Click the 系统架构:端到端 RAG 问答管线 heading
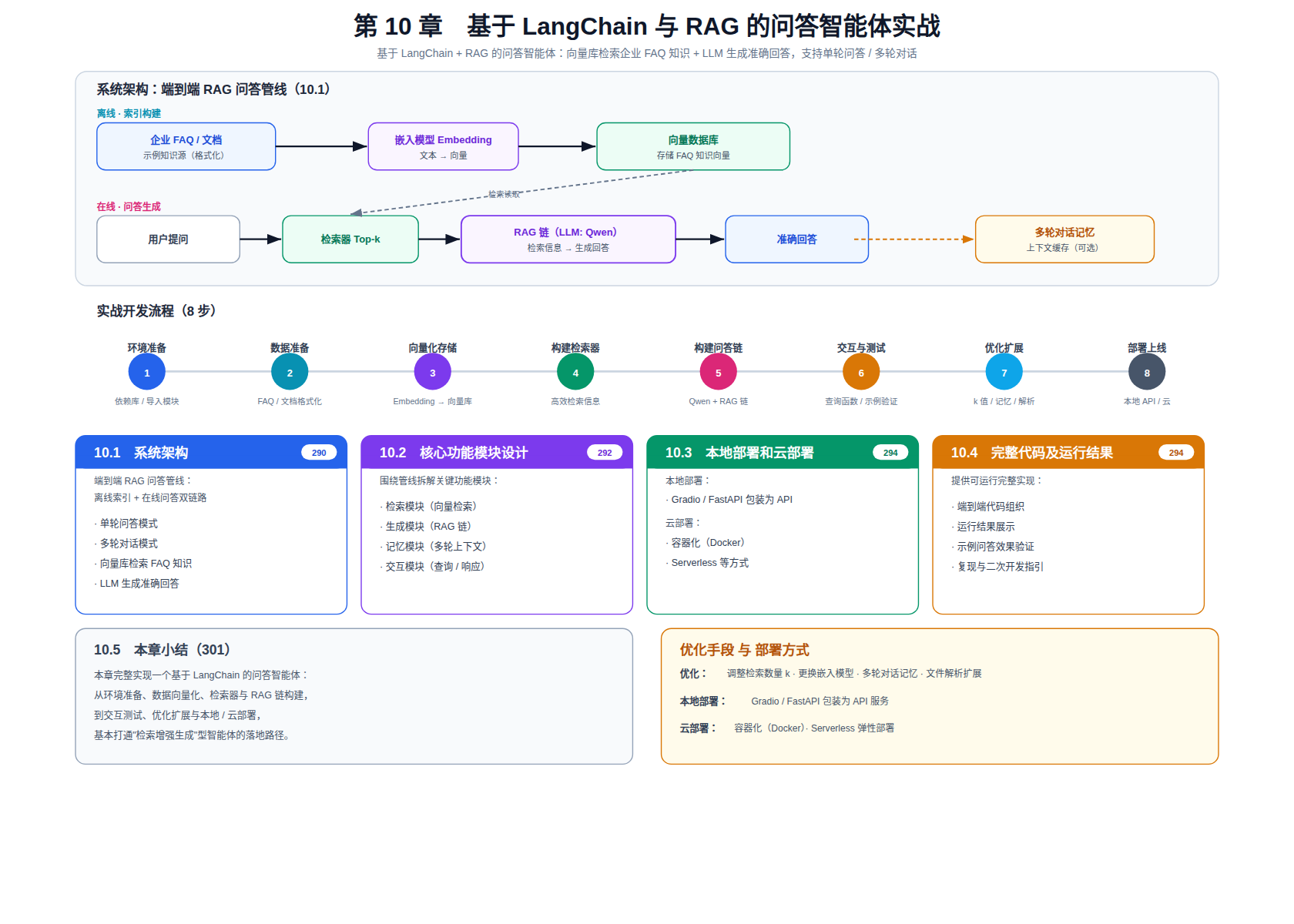1294x924 pixels. pos(213,89)
